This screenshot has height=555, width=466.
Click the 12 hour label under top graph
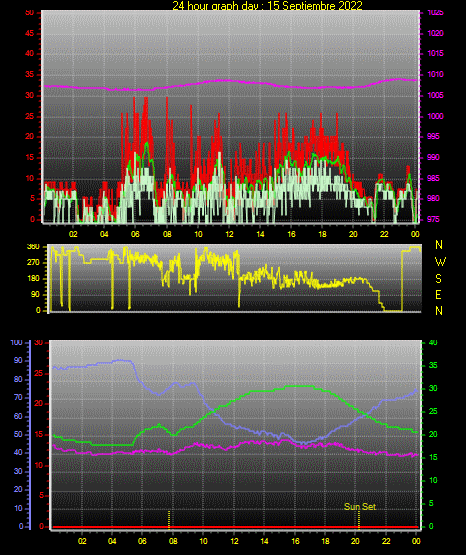229,234
